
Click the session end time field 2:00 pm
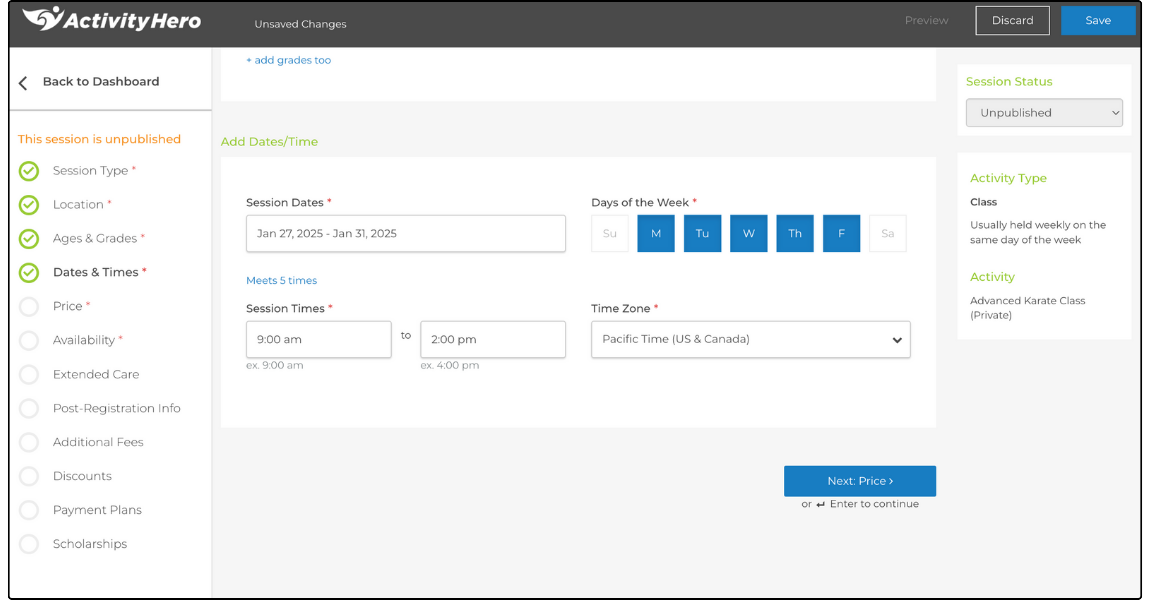point(493,339)
